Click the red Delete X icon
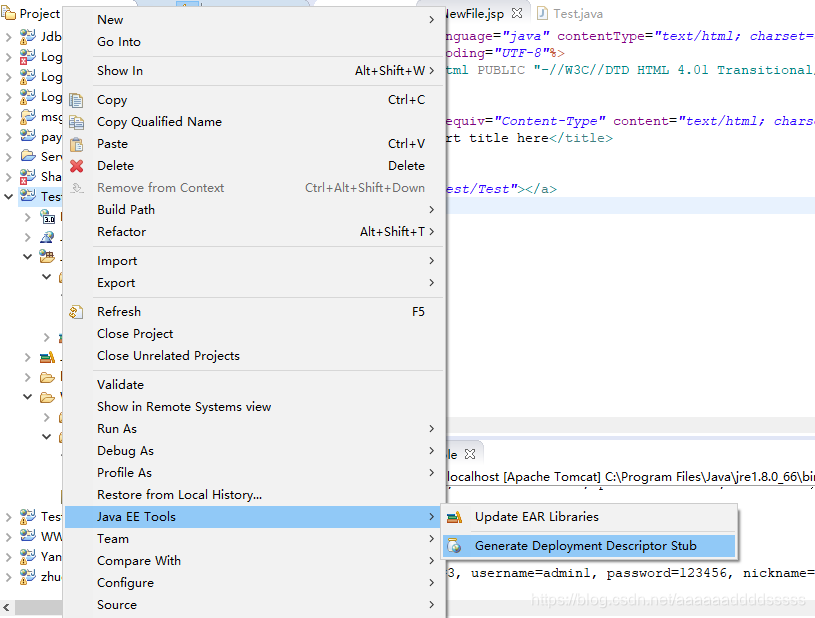The height and width of the screenshot is (618, 815). point(78,165)
